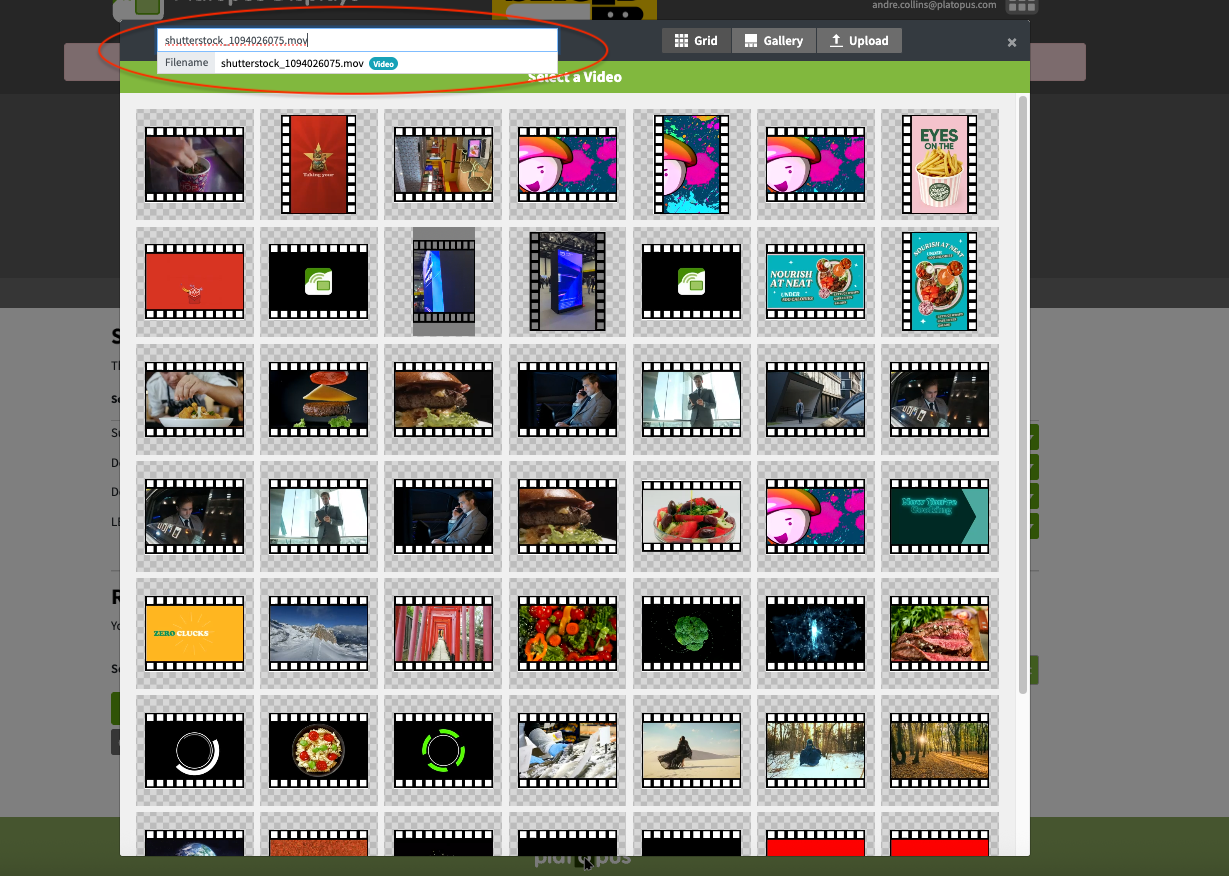Select the sliced steak video thumbnail
Viewport: 1229px width, 876px height.
pos(939,634)
